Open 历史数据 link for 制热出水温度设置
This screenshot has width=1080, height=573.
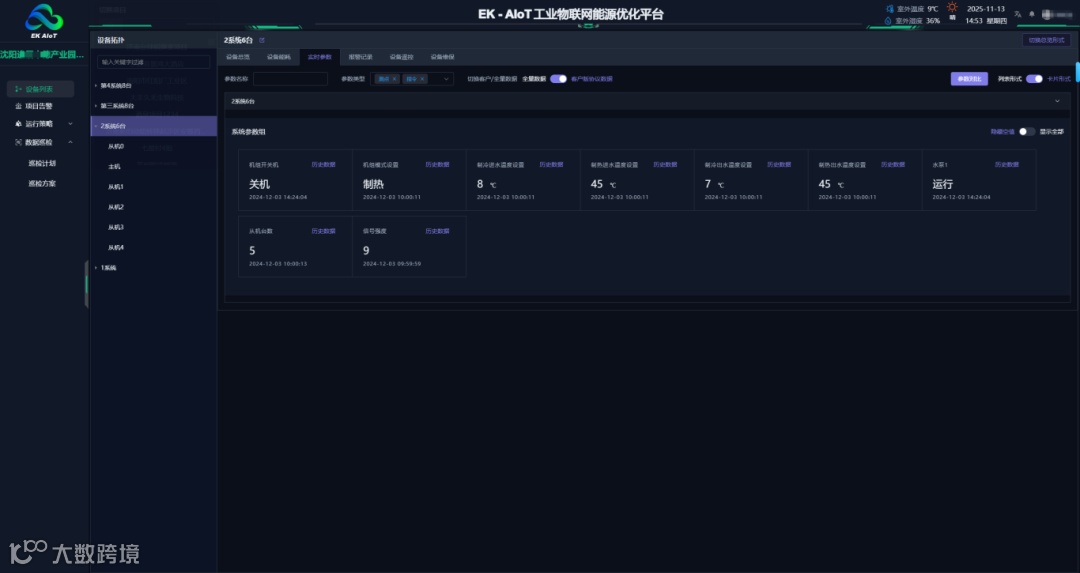coord(893,165)
